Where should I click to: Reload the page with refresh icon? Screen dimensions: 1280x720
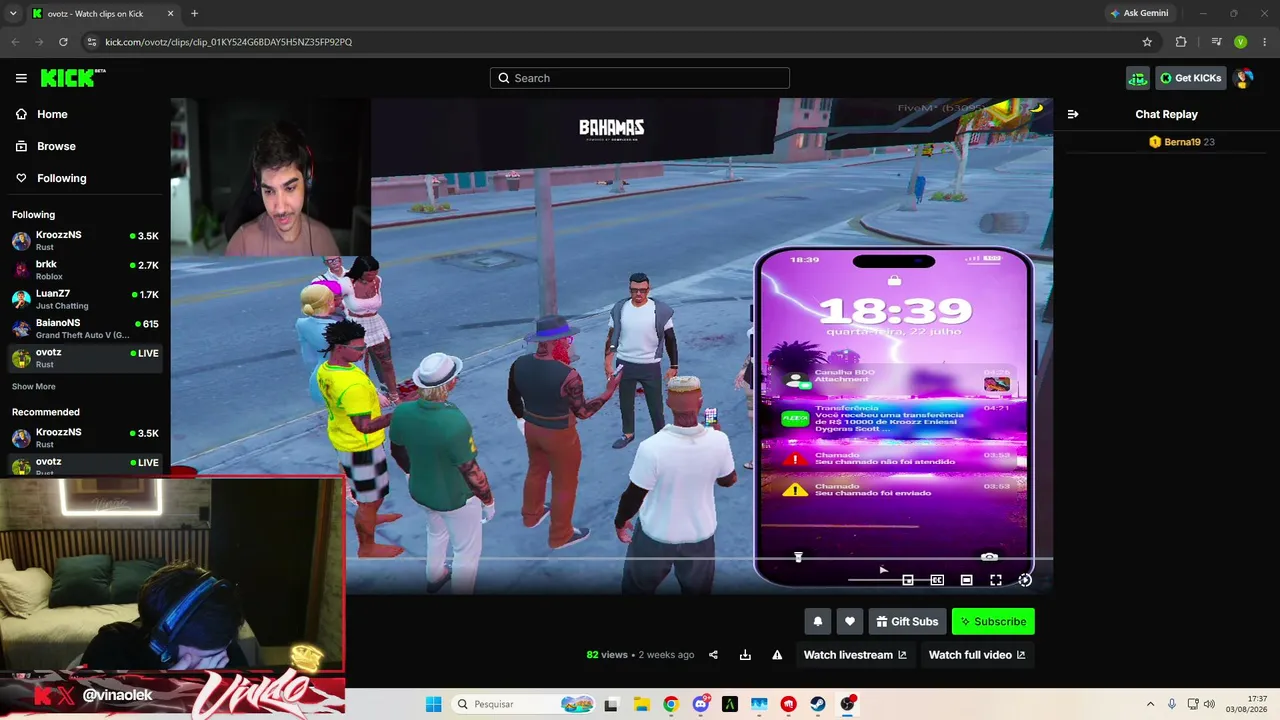click(x=63, y=42)
